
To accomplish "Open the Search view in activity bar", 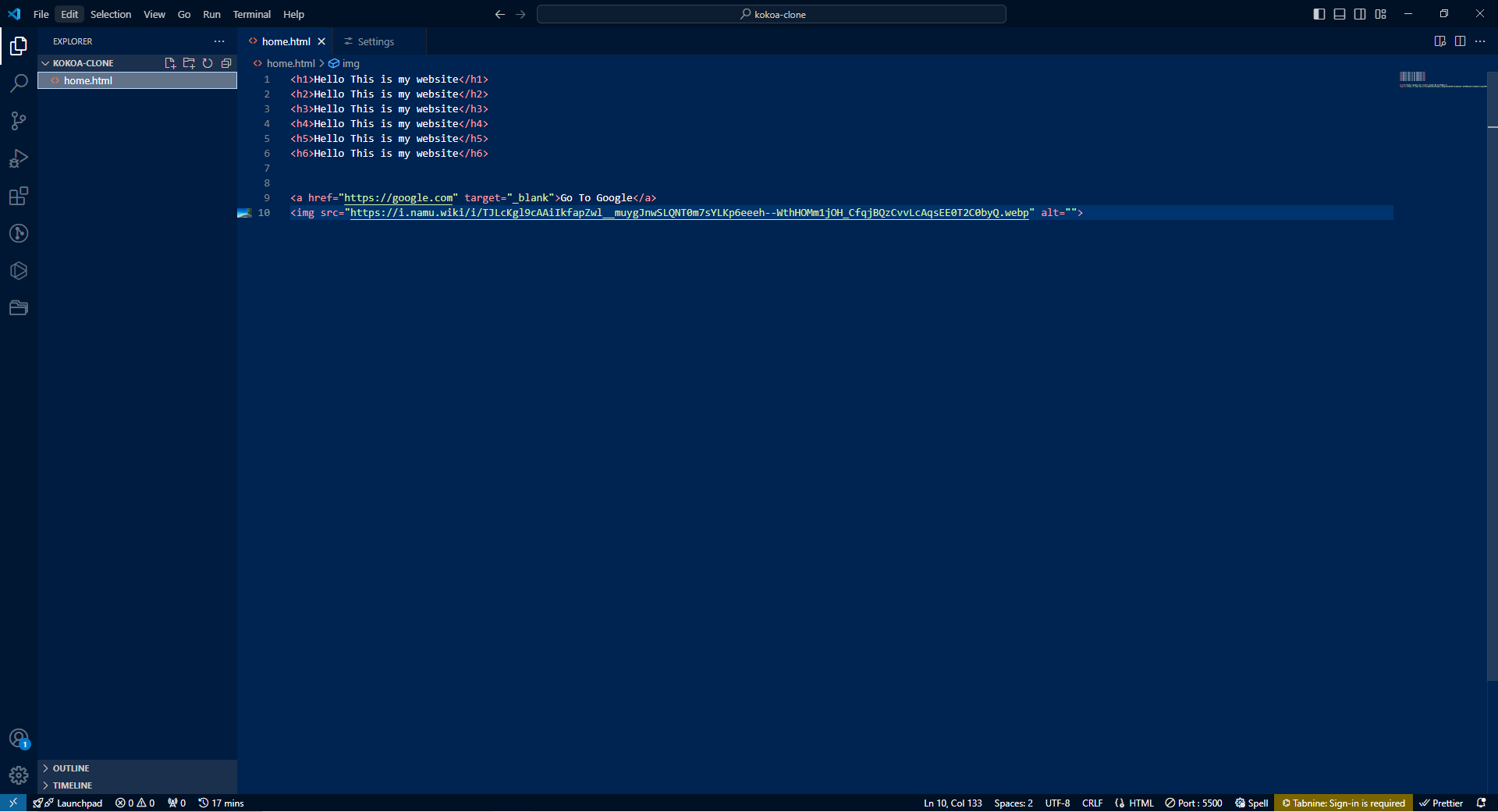I will [19, 83].
